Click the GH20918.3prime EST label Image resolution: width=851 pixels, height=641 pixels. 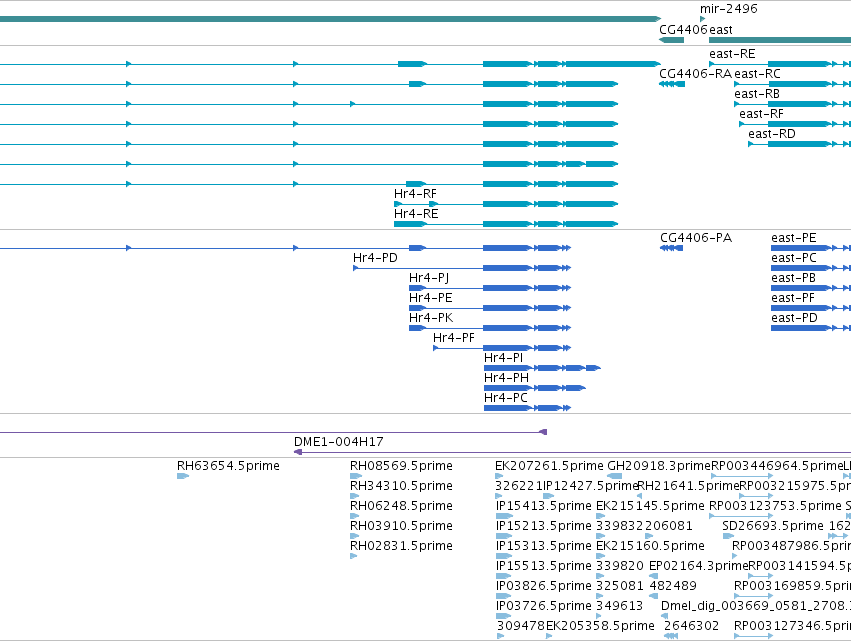click(659, 466)
